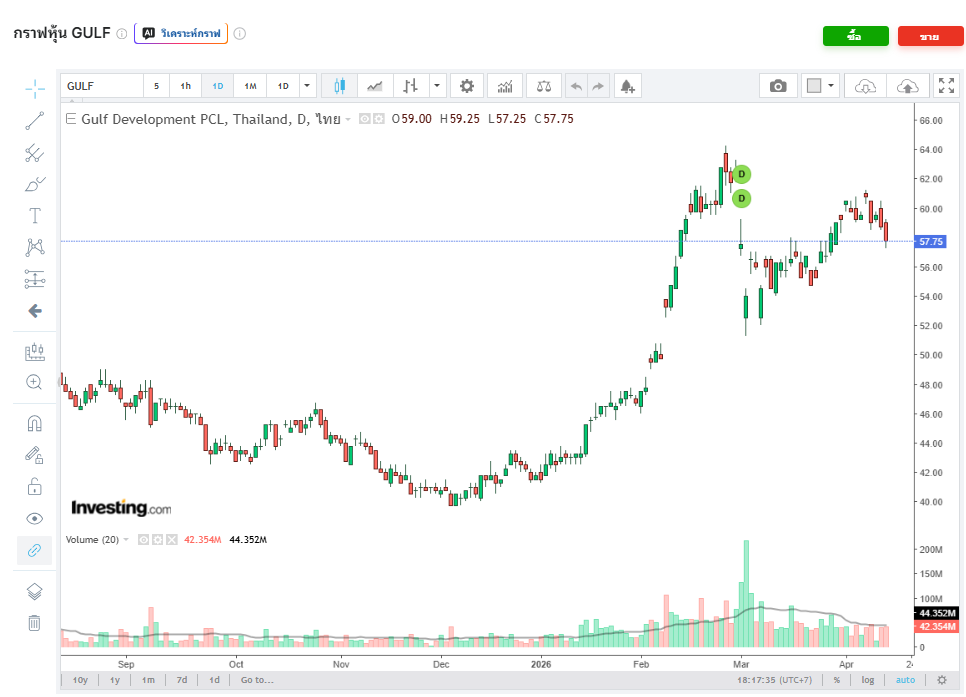The width and height of the screenshot is (966, 697).
Task: Collapse the chart legend with the box icon
Action: (x=71, y=119)
